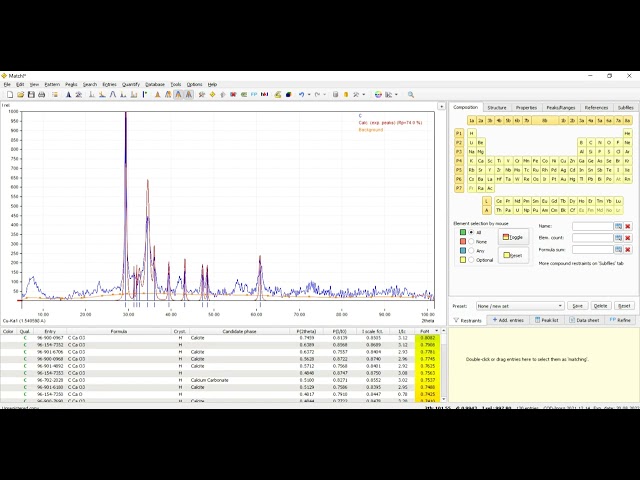Clear the Formula sum field with red X
The width and height of the screenshot is (640, 480).
coord(628,249)
